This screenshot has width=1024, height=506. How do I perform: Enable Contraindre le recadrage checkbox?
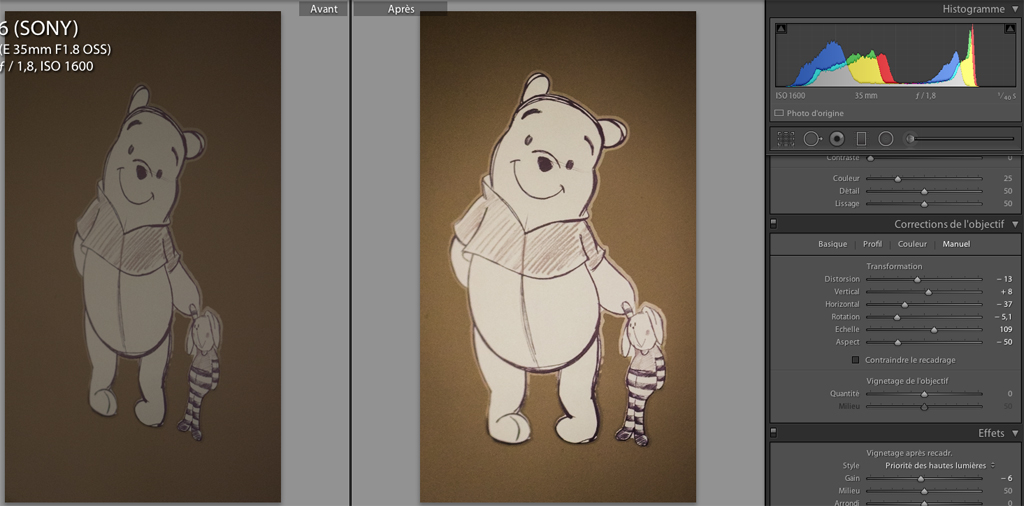coord(856,360)
